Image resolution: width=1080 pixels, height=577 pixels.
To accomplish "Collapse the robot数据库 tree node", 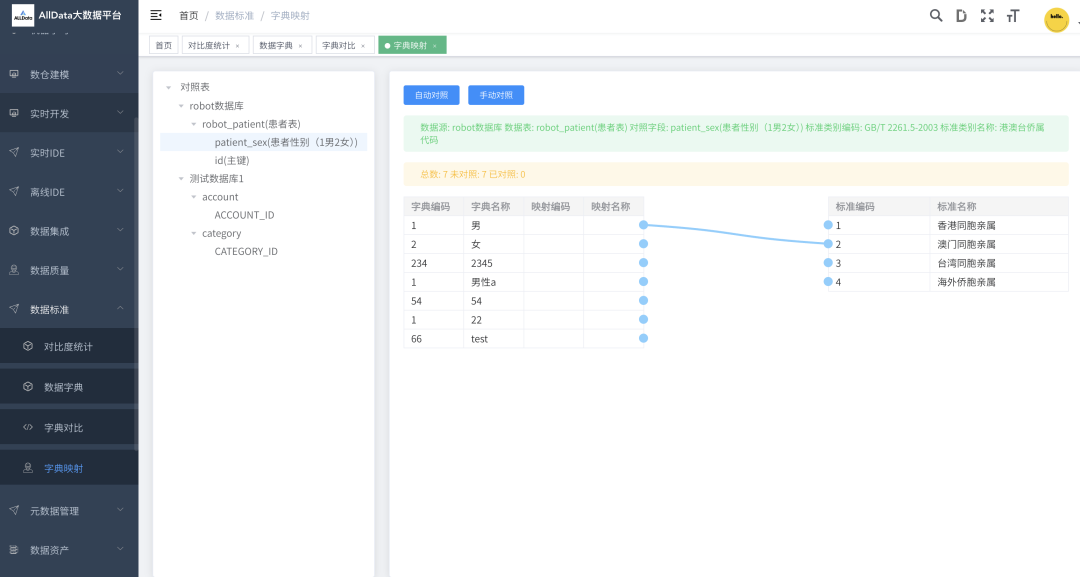I will tap(181, 106).
